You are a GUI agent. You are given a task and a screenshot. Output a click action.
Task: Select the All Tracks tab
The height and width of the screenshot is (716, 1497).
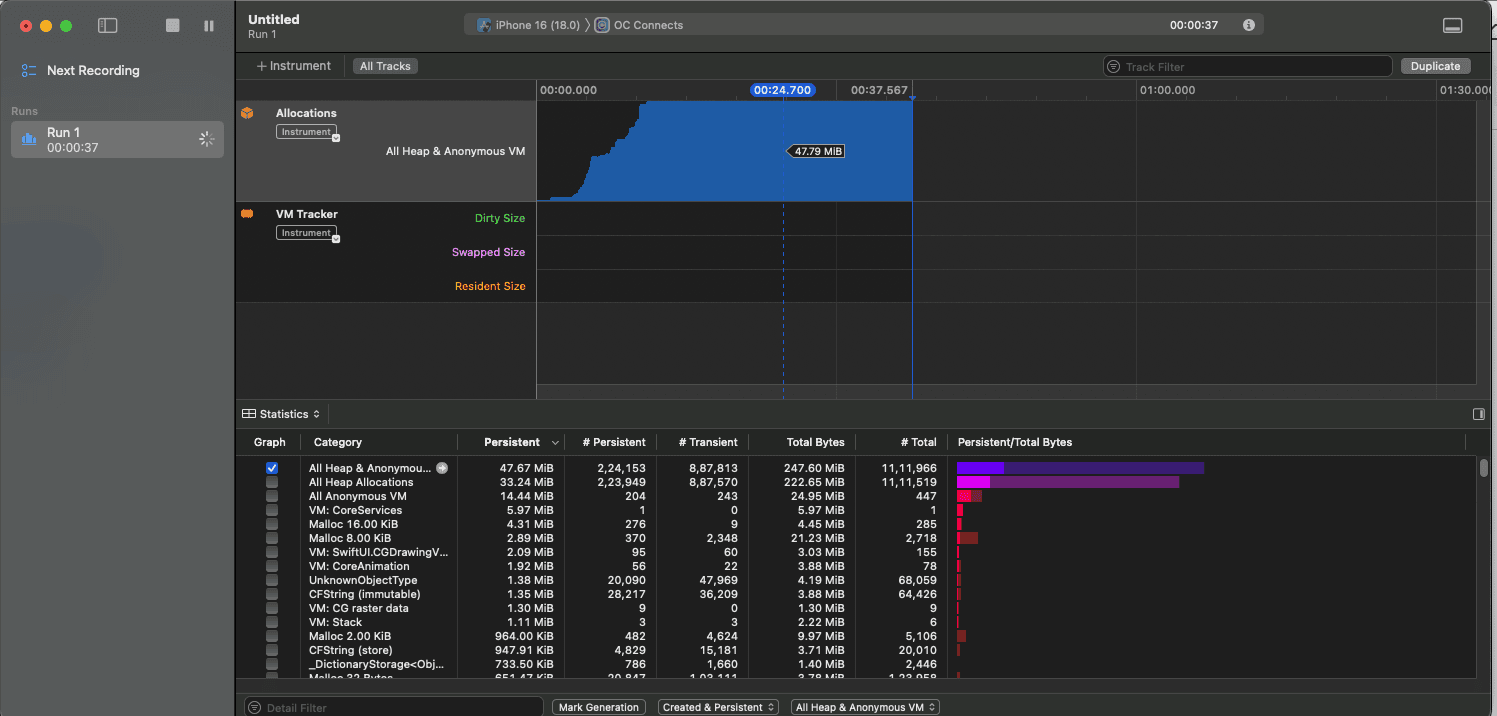(384, 65)
